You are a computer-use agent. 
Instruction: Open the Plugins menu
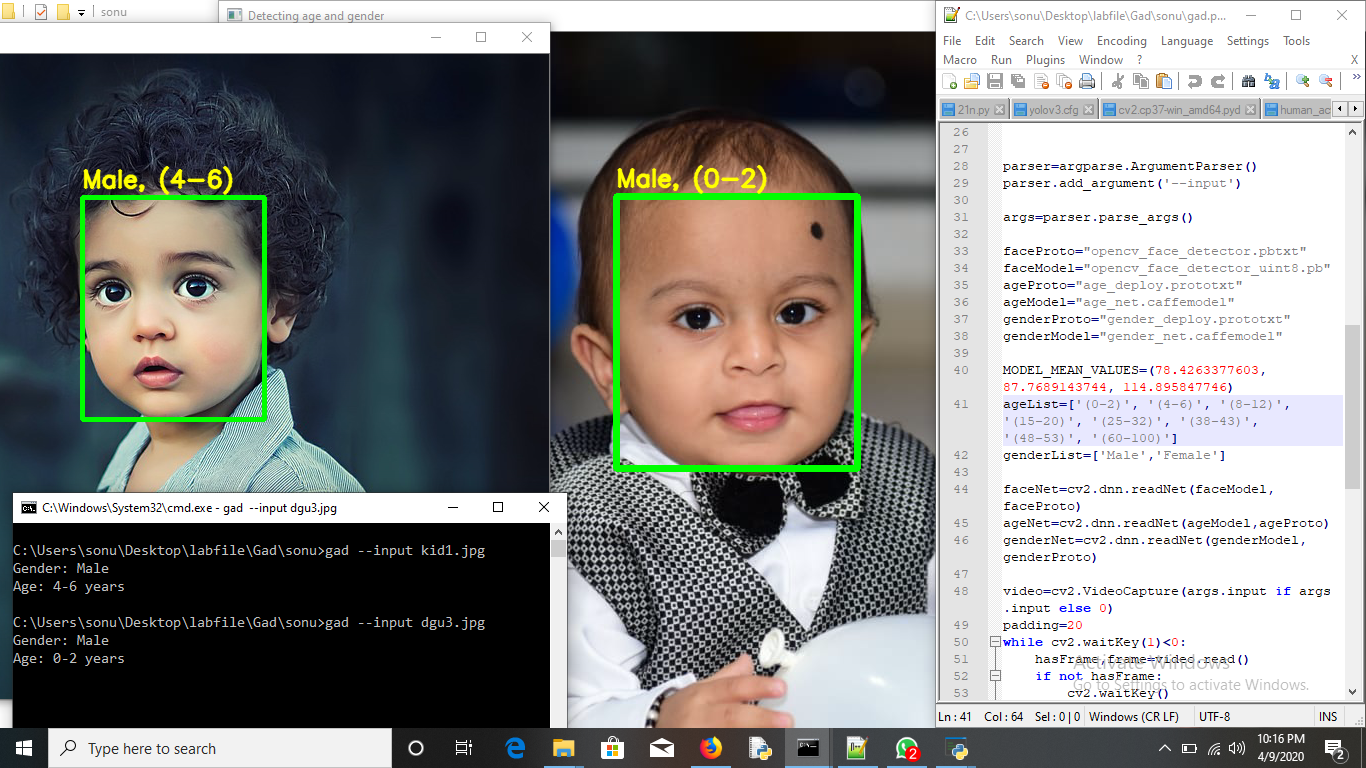(1045, 60)
